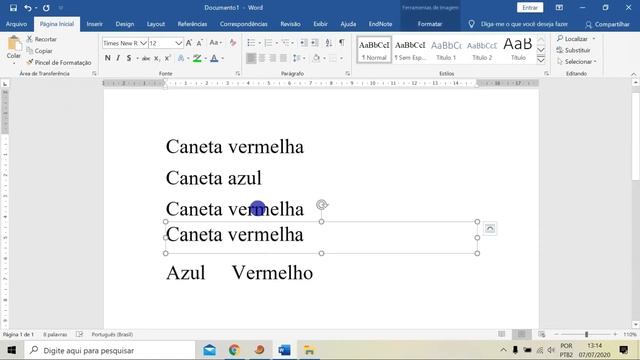The width and height of the screenshot is (640, 360).
Task: Decrease paragraph indent
Action: 304,42
